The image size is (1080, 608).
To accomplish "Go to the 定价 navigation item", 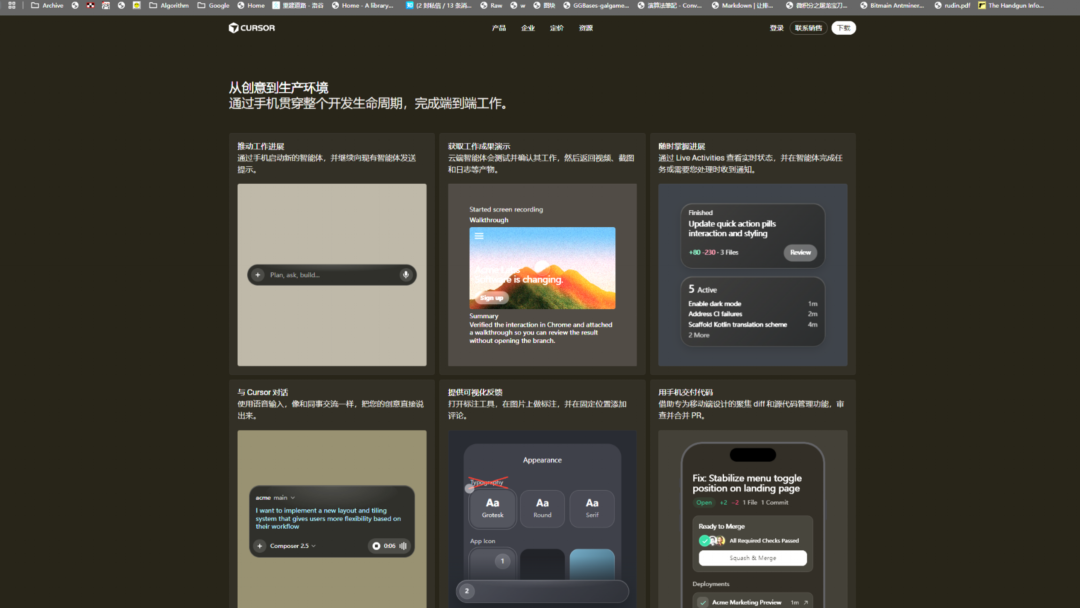I will pyautogui.click(x=557, y=28).
